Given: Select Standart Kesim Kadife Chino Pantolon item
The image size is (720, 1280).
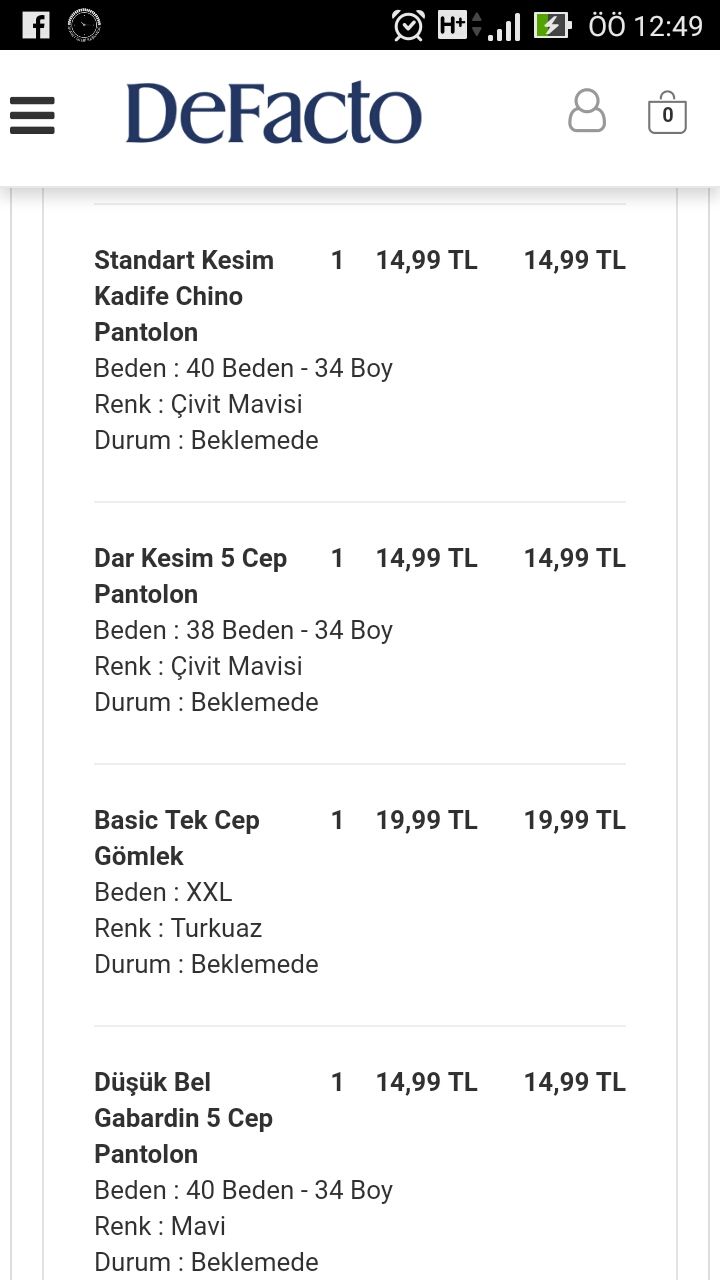Looking at the screenshot, I should pyautogui.click(x=184, y=296).
